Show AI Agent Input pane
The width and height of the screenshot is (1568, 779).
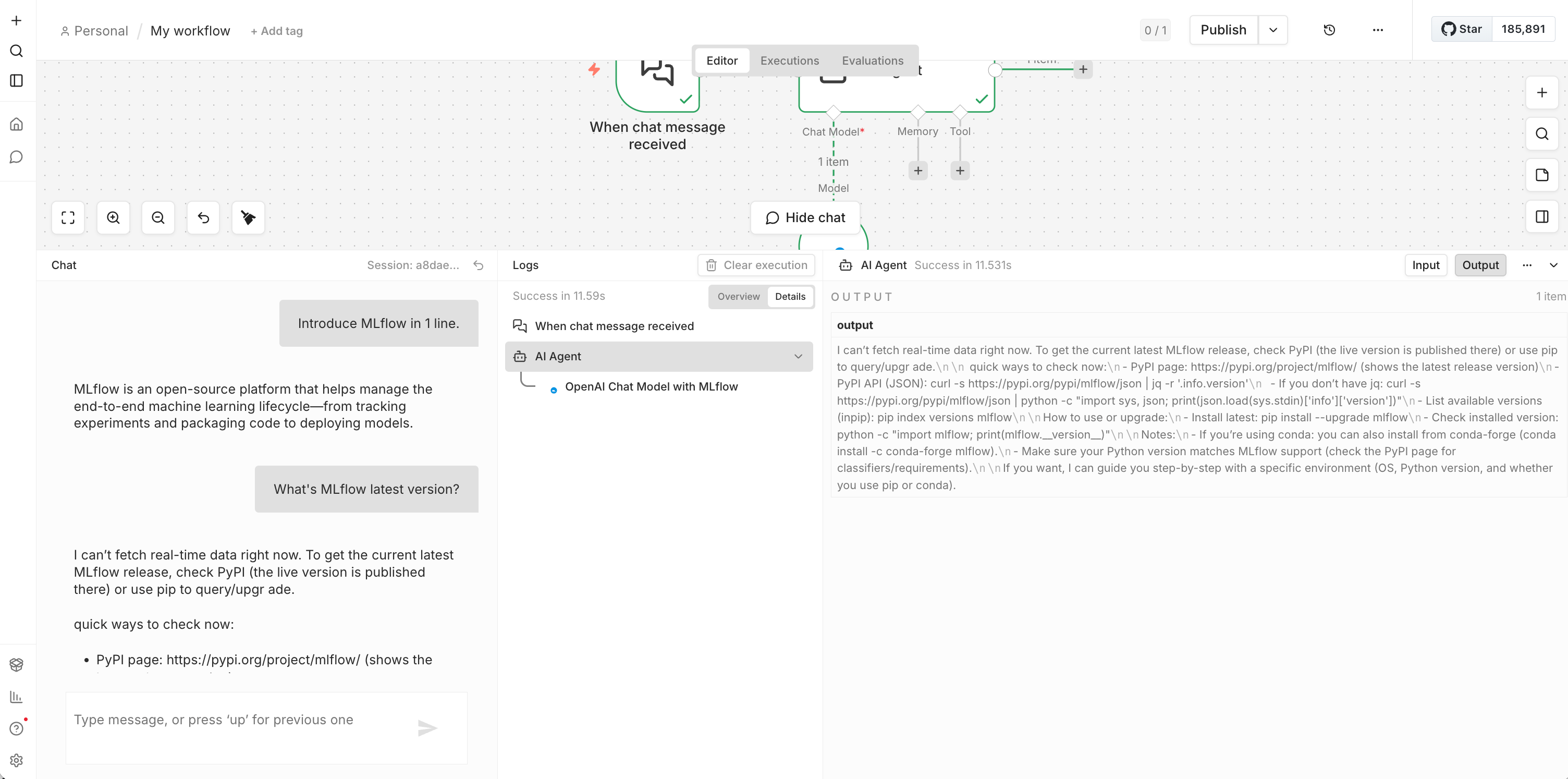coord(1426,265)
